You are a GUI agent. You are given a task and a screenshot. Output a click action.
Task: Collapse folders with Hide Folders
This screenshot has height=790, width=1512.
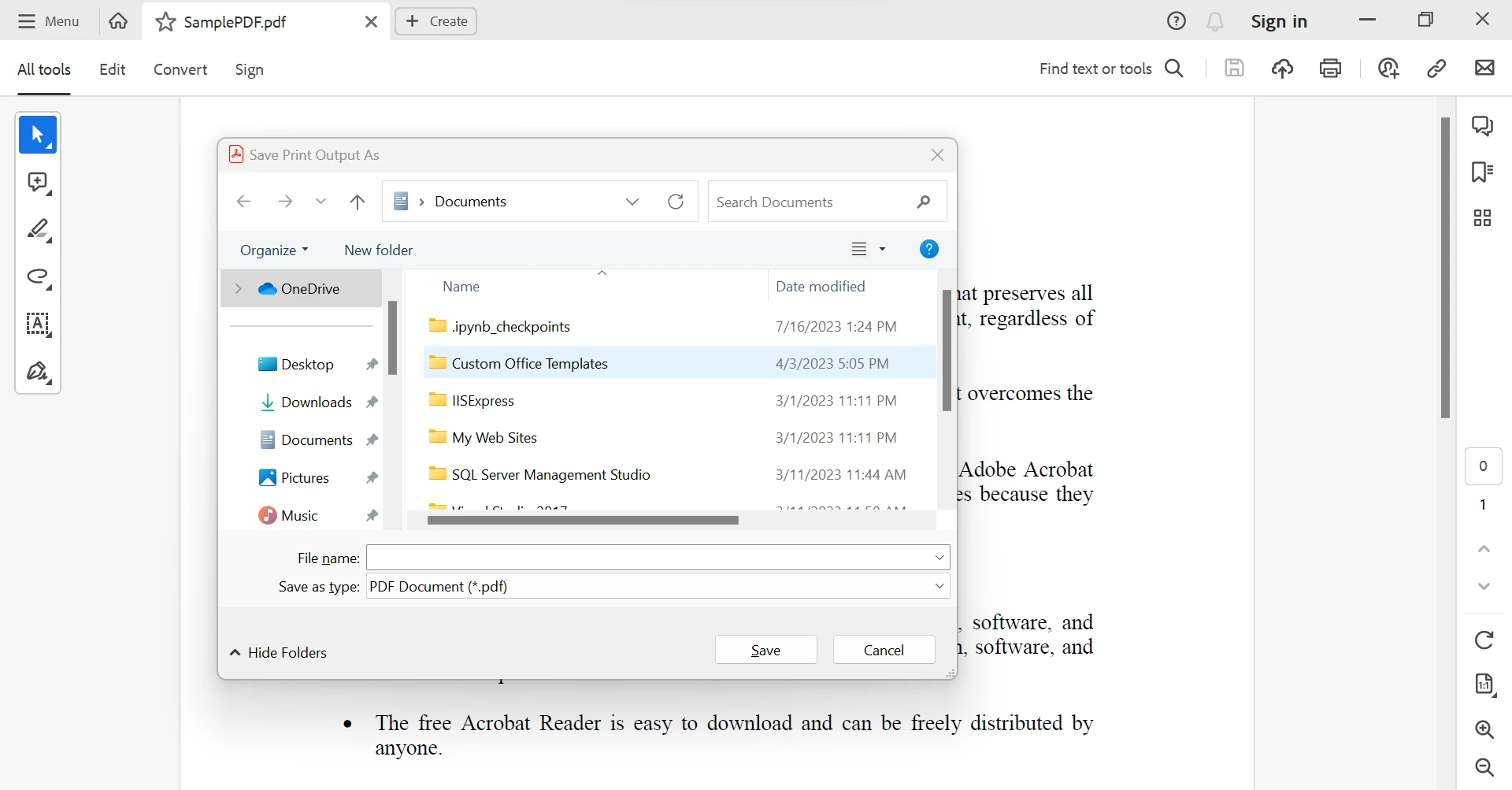point(279,653)
